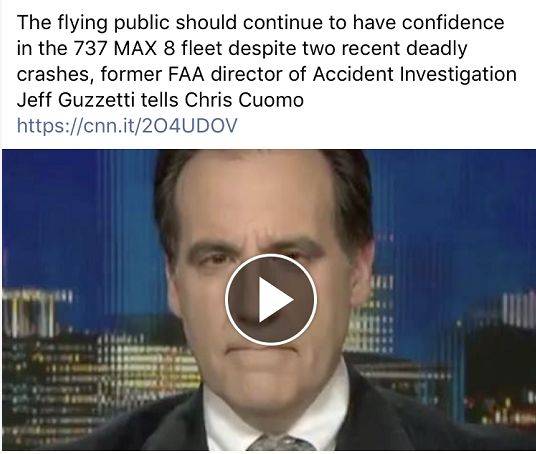Click the man's forehead in video frame
Image resolution: width=536 pixels, height=454 pixels.
[260, 198]
